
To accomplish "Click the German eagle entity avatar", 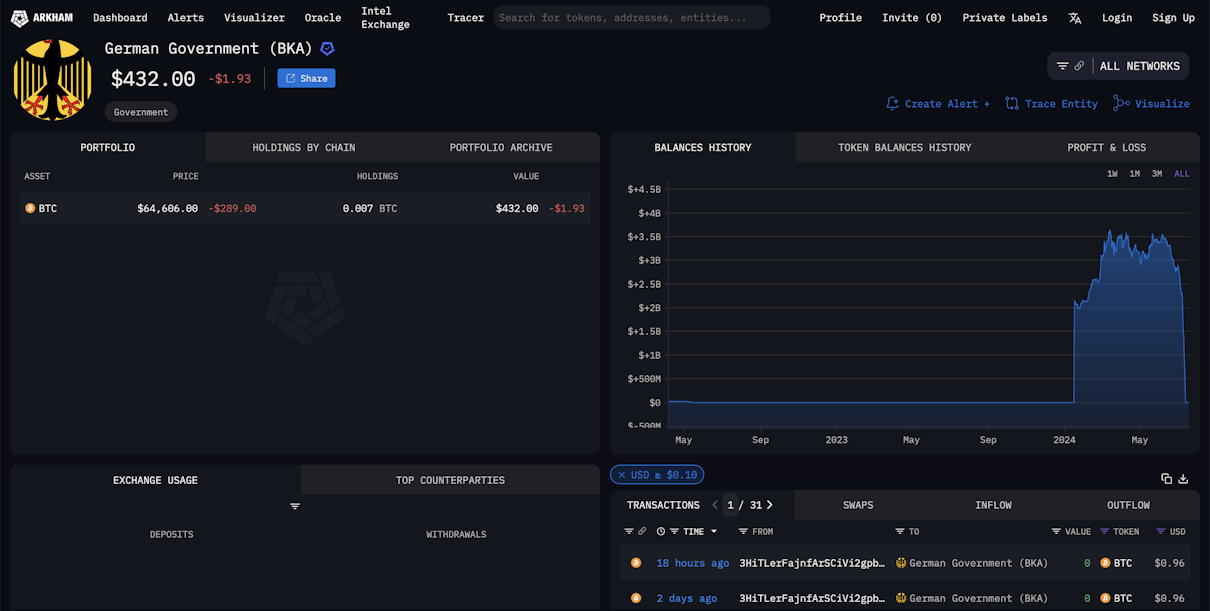I will coord(52,80).
